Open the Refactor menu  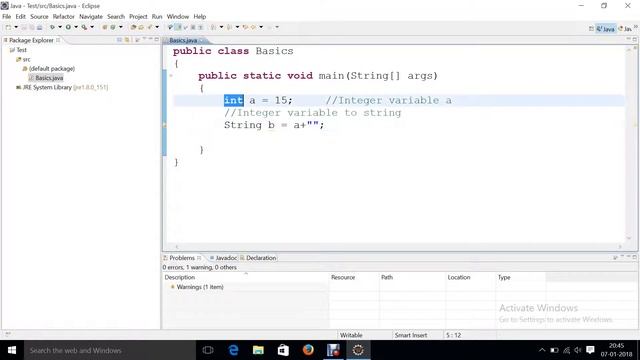click(64, 17)
